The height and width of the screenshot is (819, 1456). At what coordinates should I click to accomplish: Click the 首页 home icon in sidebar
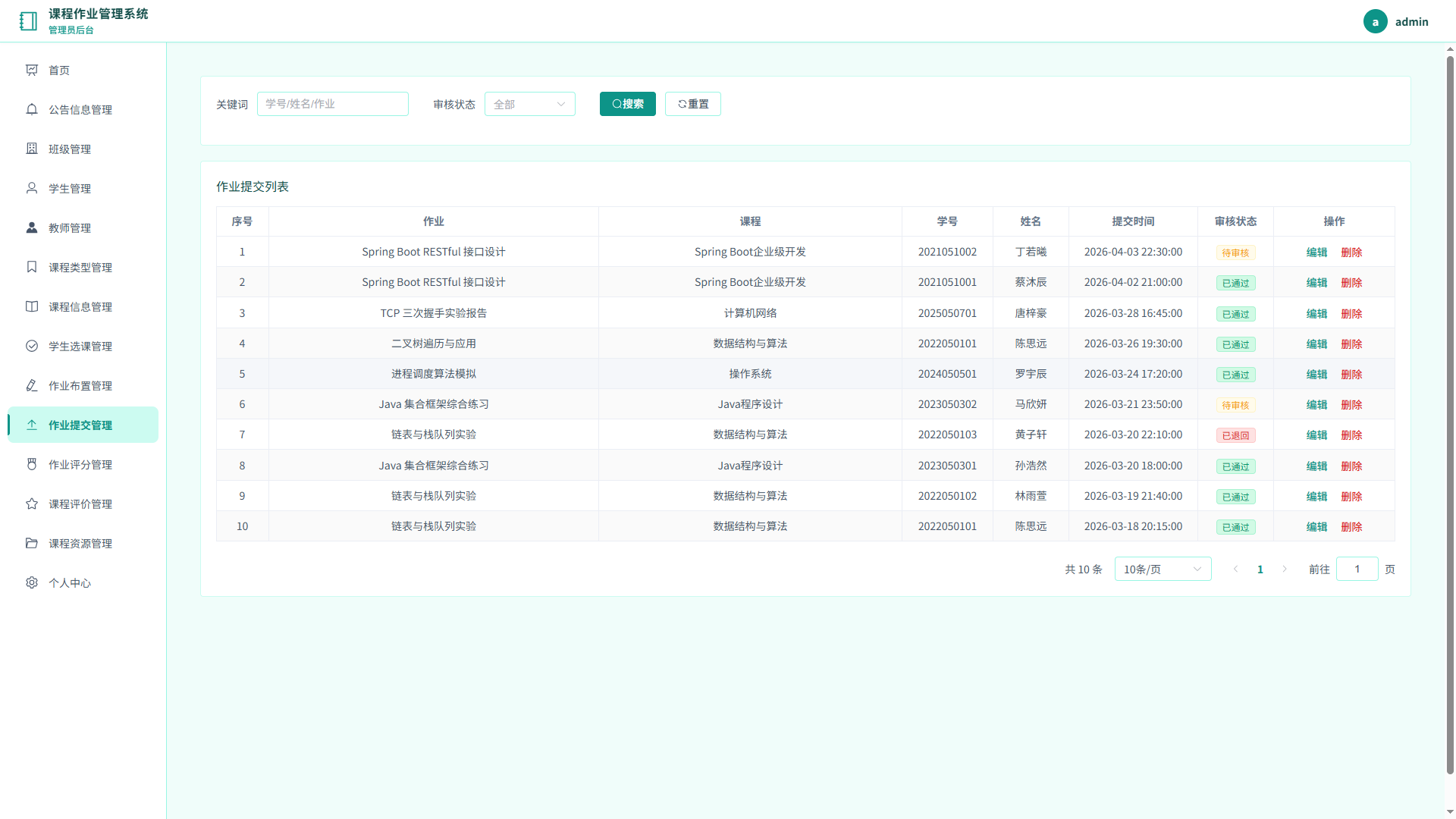pos(32,70)
